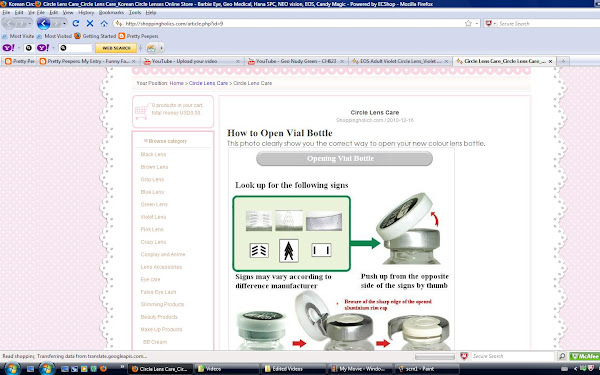
Task: Open the Blue Lens category
Action: point(152,192)
